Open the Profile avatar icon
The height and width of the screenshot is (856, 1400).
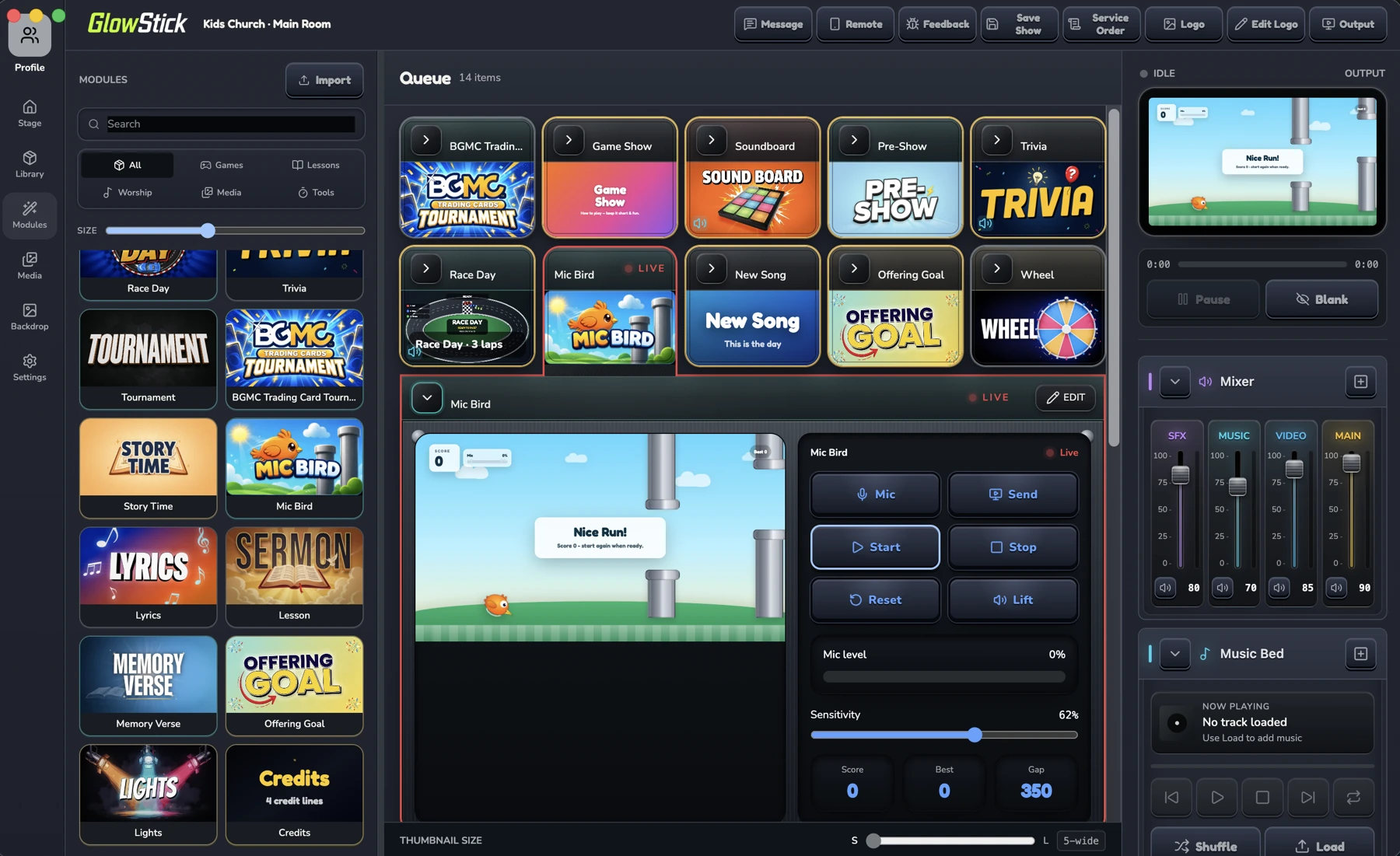tap(30, 35)
